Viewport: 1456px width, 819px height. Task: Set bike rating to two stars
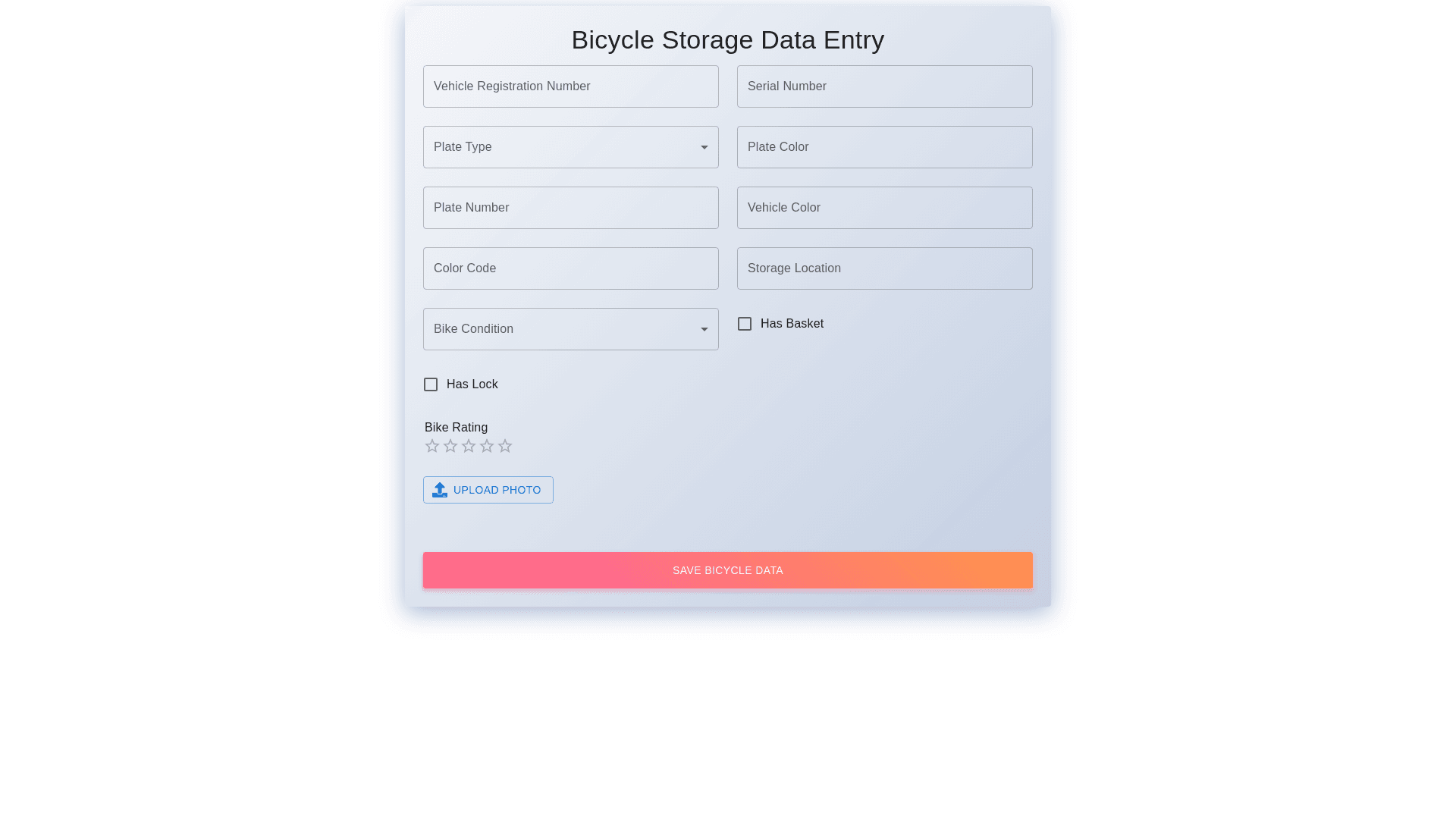coord(450,446)
